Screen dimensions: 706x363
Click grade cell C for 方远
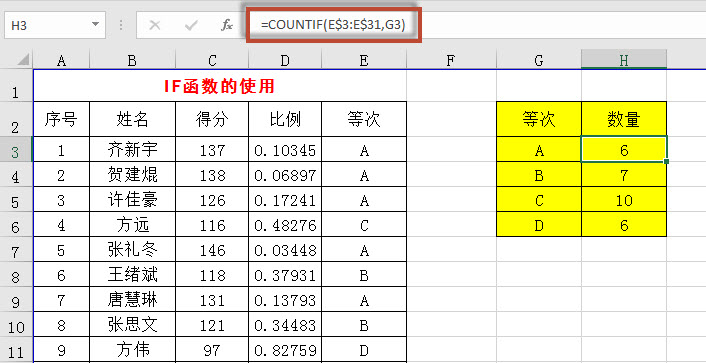tap(364, 225)
